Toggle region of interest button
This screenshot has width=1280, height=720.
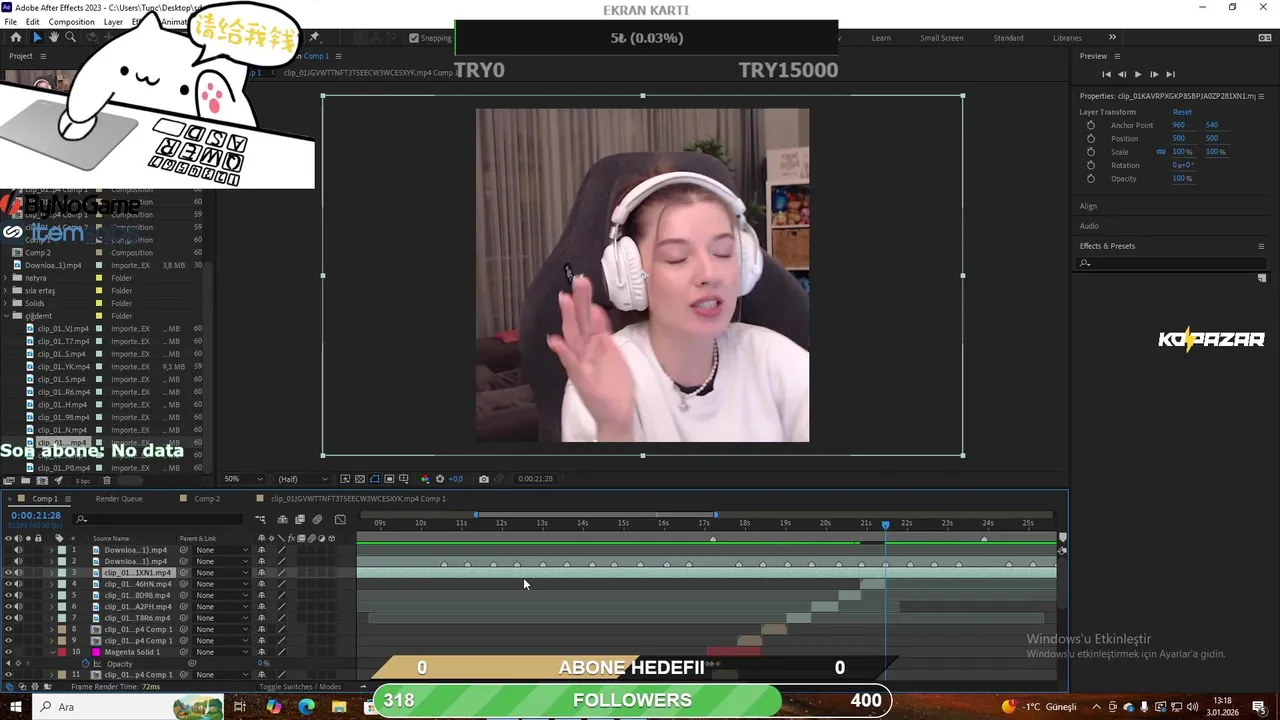[390, 479]
